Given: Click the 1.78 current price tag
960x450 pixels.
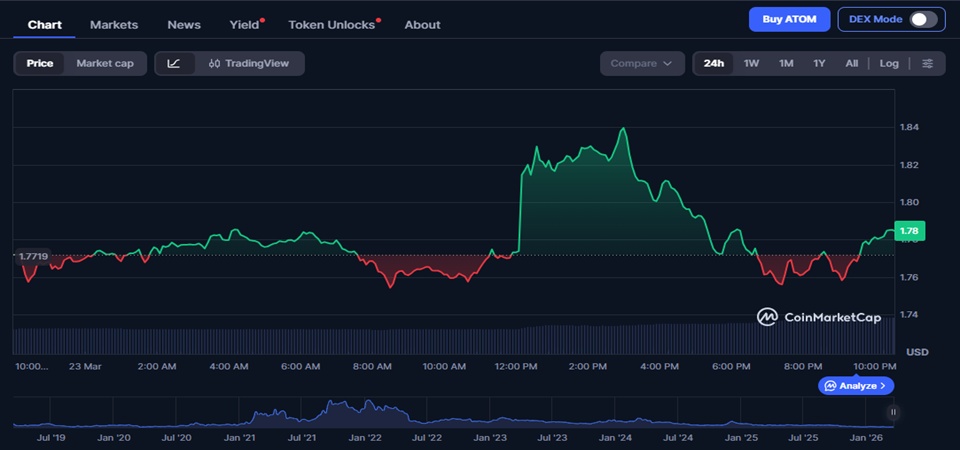Looking at the screenshot, I should pyautogui.click(x=909, y=231).
